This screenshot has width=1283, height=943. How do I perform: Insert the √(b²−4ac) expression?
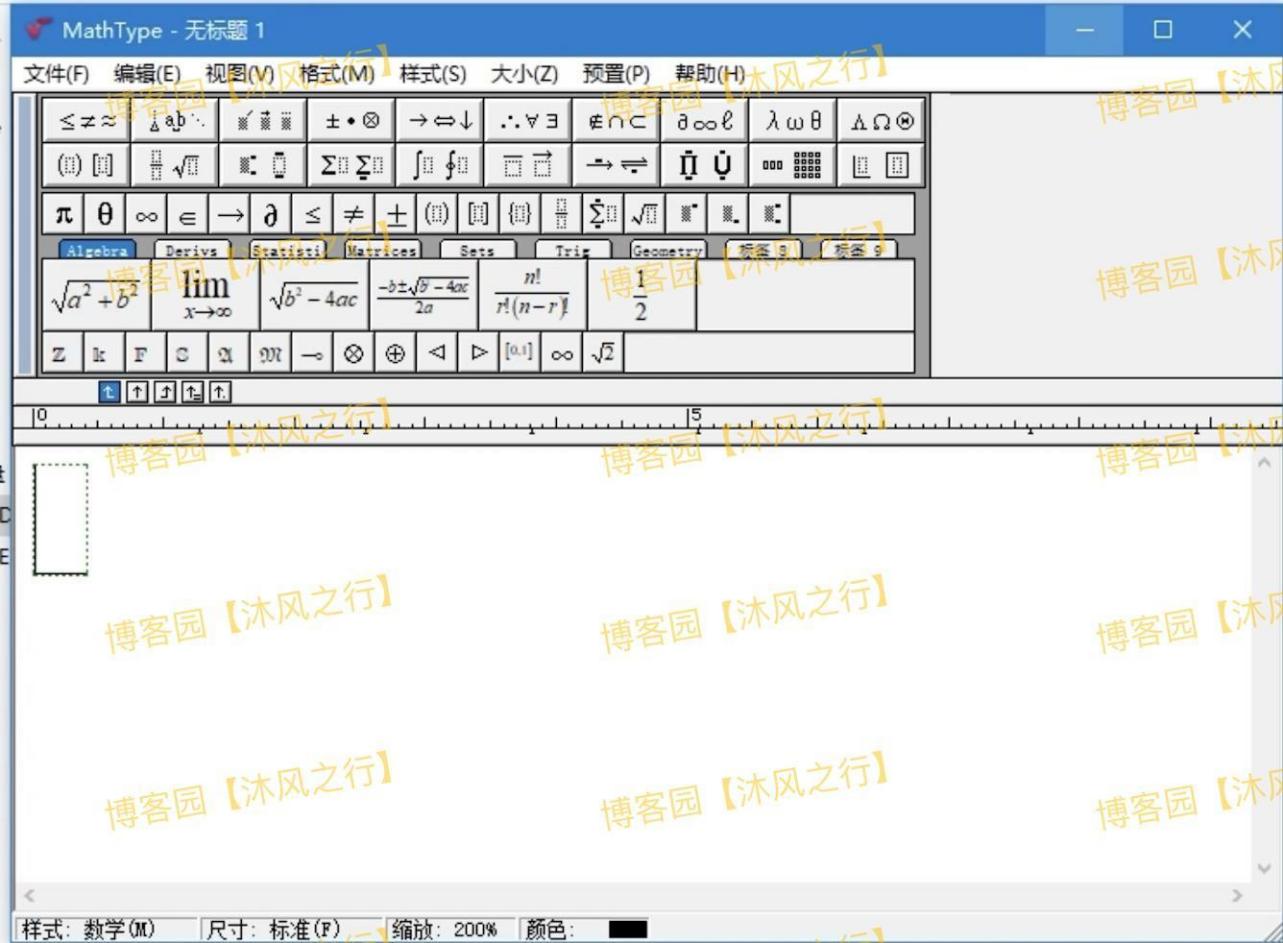(314, 295)
